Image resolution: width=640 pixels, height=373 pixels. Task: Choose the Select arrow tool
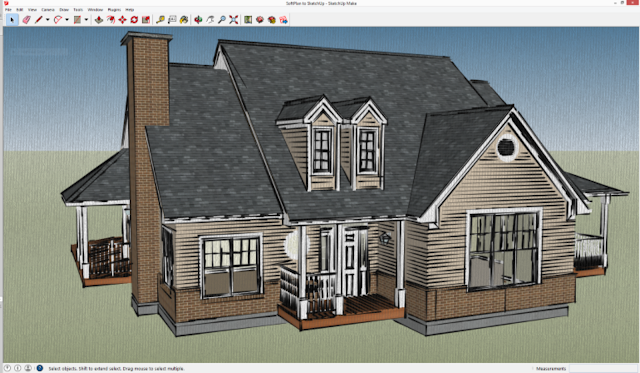pyautogui.click(x=12, y=20)
